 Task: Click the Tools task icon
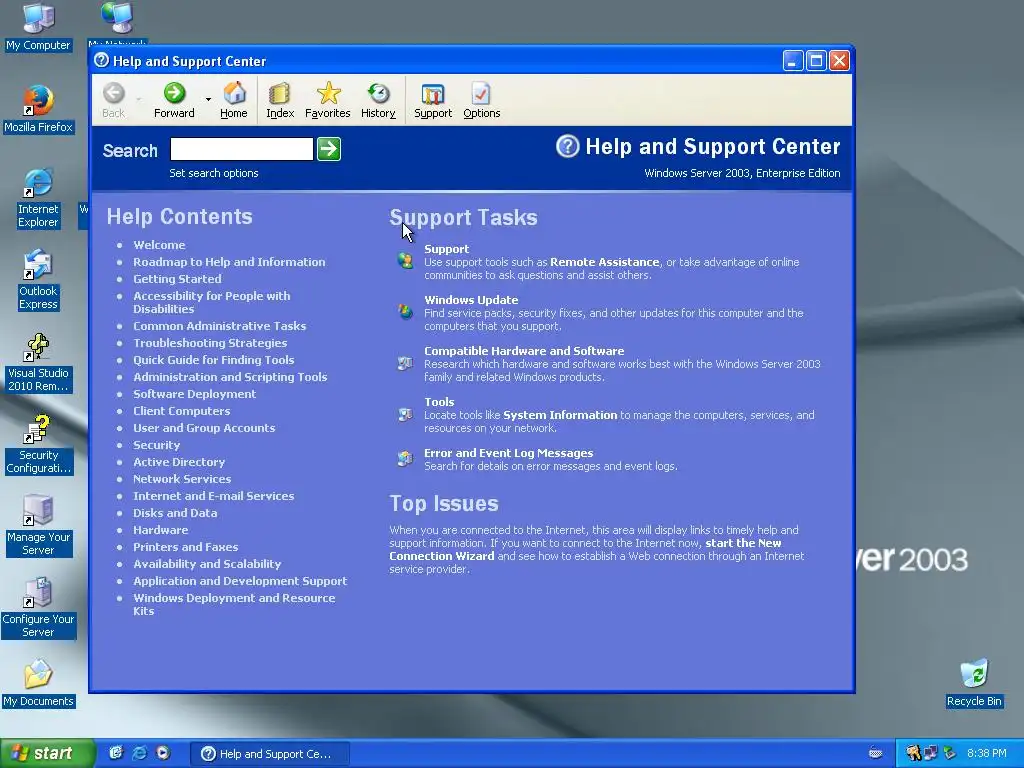[406, 414]
